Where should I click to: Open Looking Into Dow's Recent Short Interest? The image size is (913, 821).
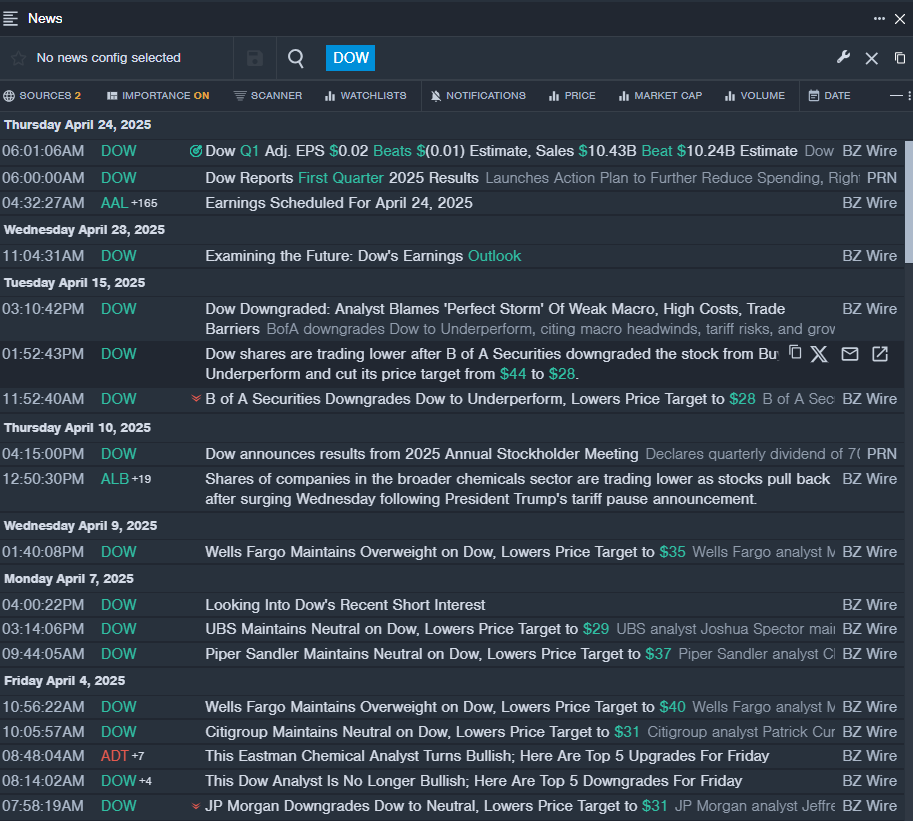pyautogui.click(x=345, y=605)
